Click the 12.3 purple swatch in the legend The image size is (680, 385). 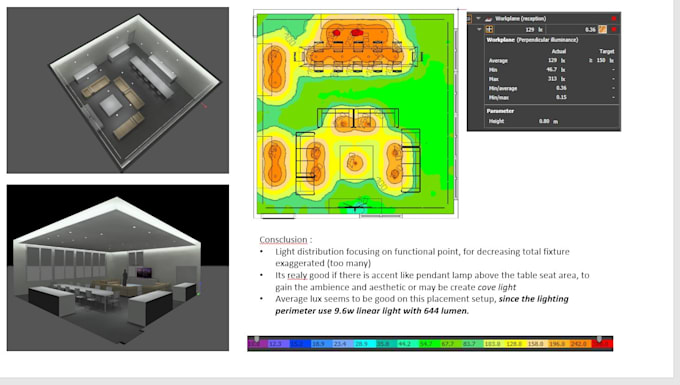[x=275, y=344]
